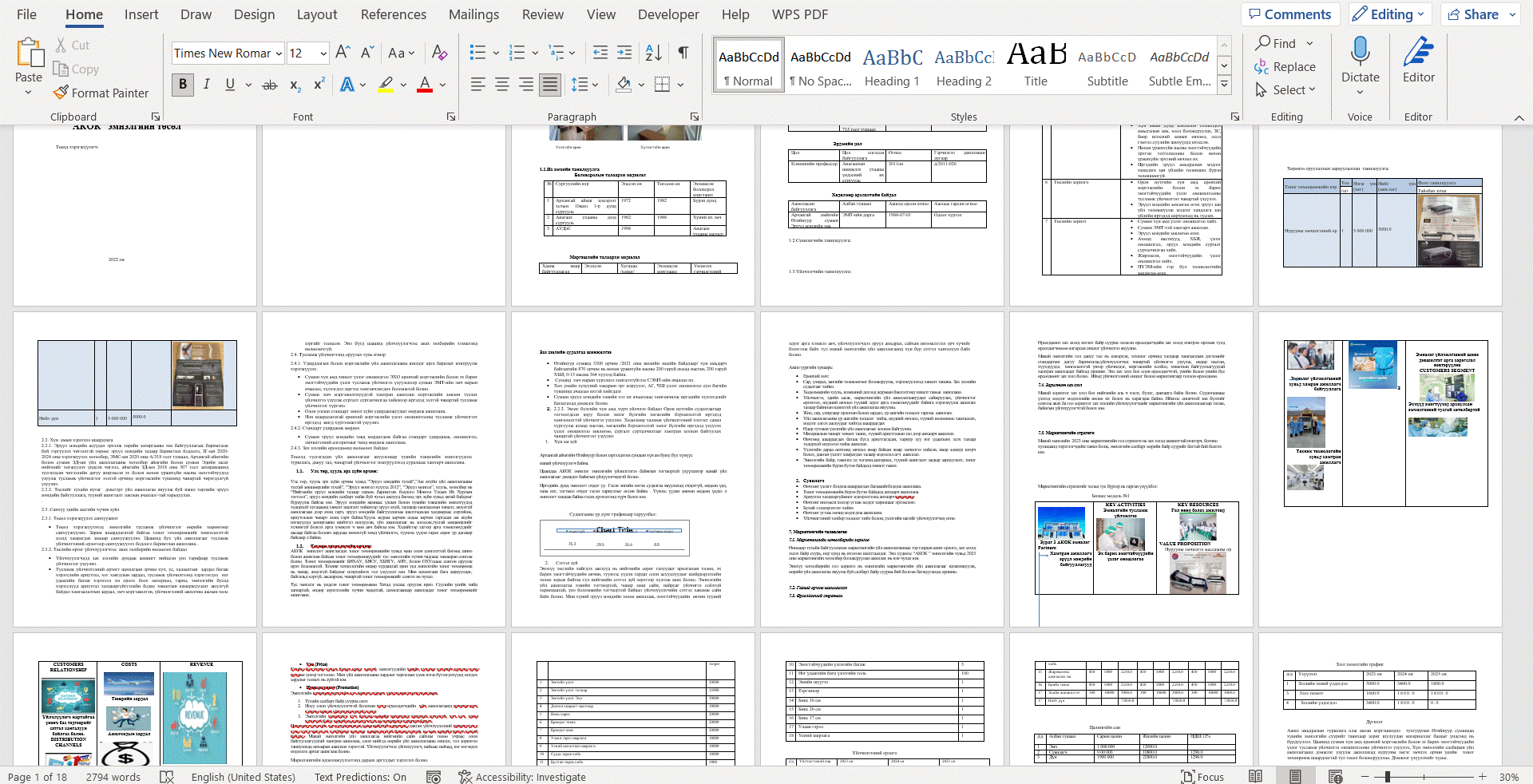Collapse the ribbon

pos(1519,117)
